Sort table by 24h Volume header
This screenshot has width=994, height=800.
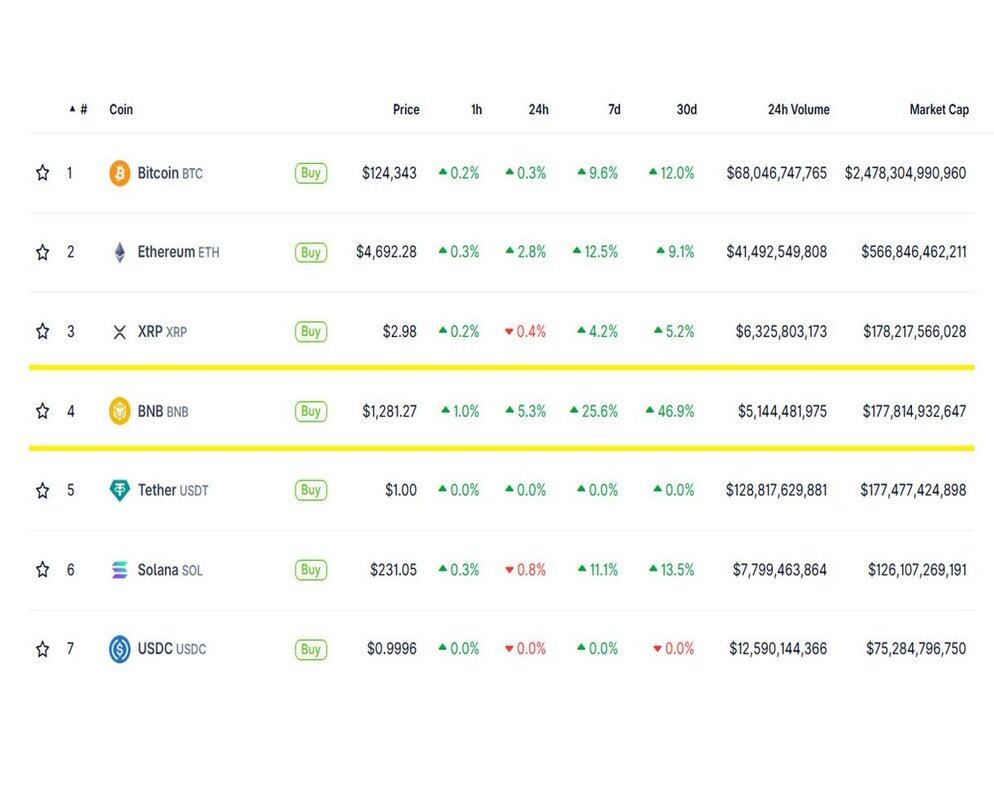[798, 110]
